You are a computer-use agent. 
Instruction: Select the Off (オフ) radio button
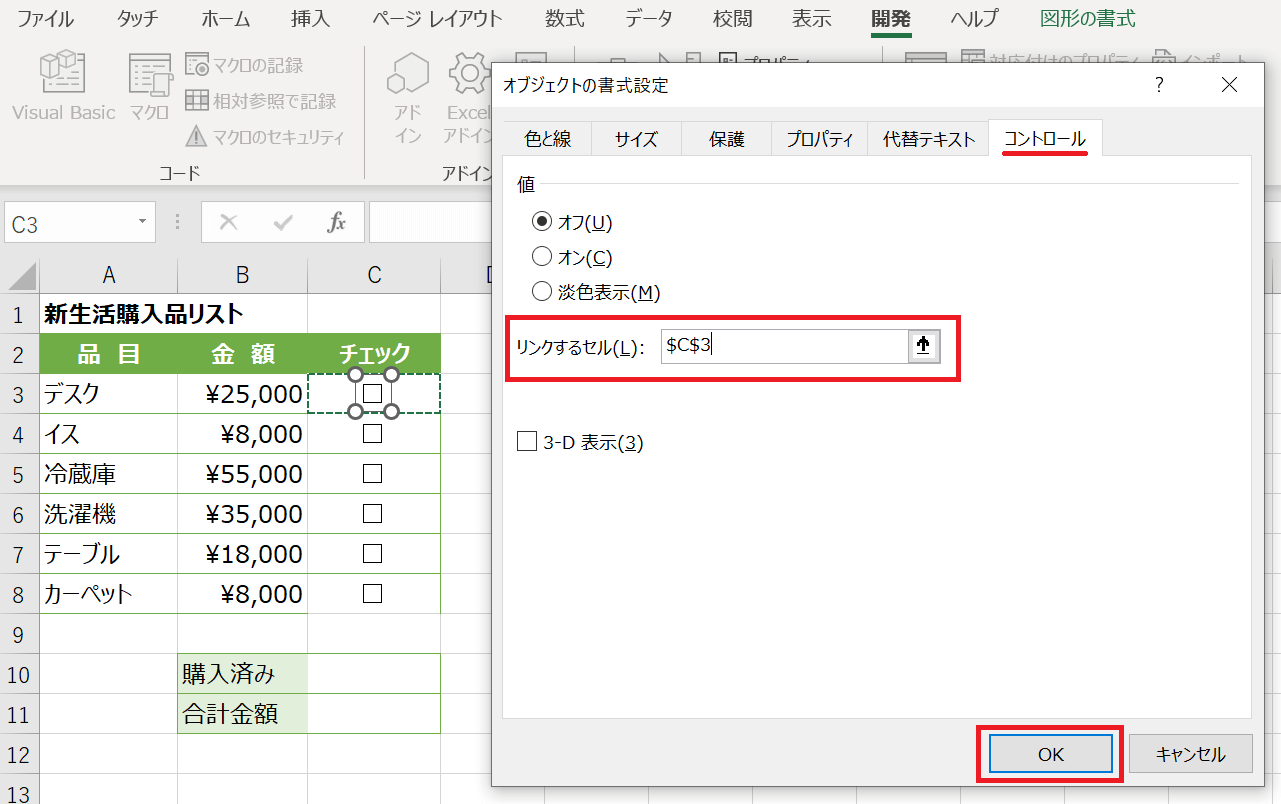point(542,221)
